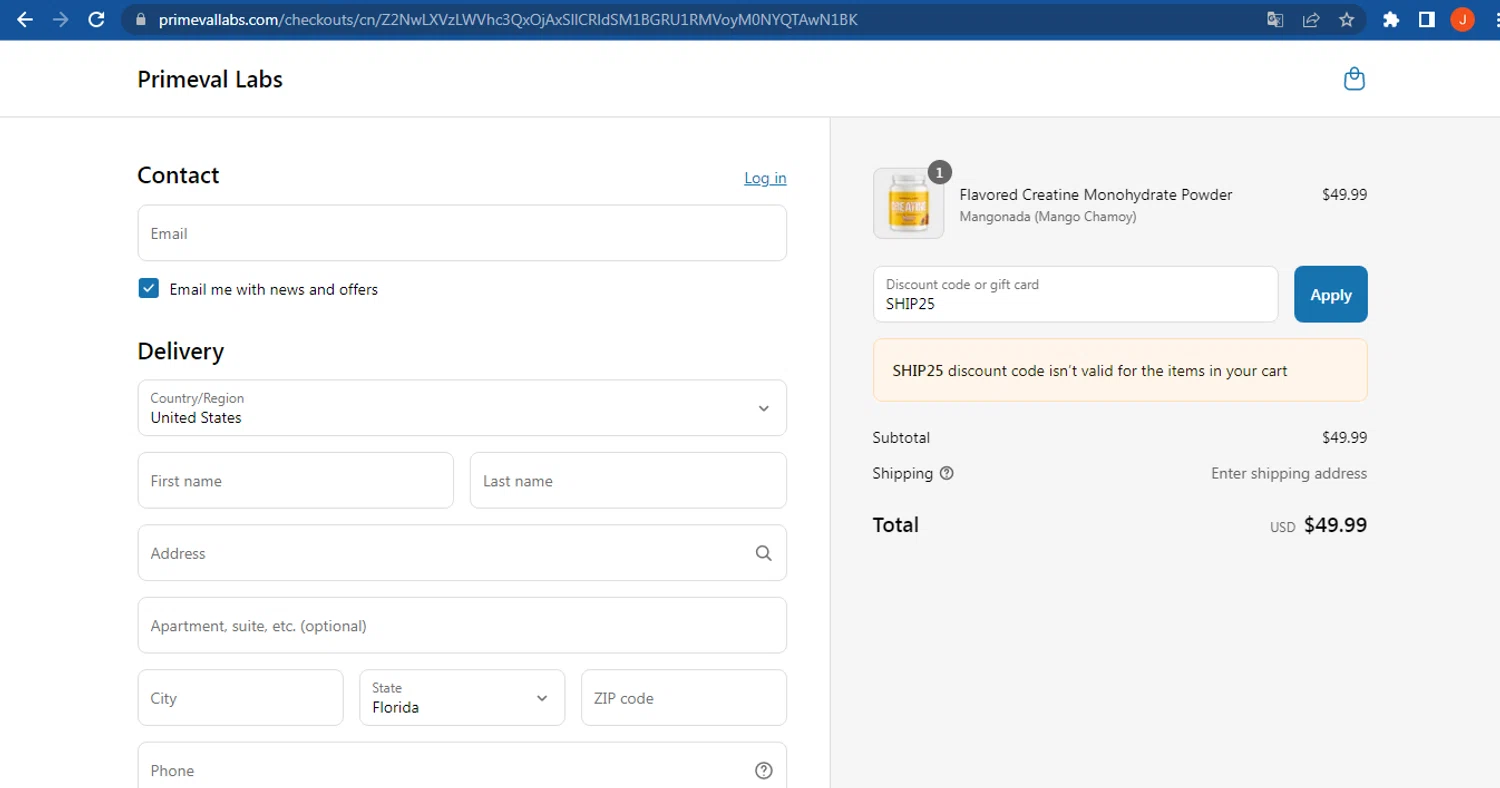Focus the Address input field
Viewport: 1500px width, 788px height.
click(x=462, y=553)
